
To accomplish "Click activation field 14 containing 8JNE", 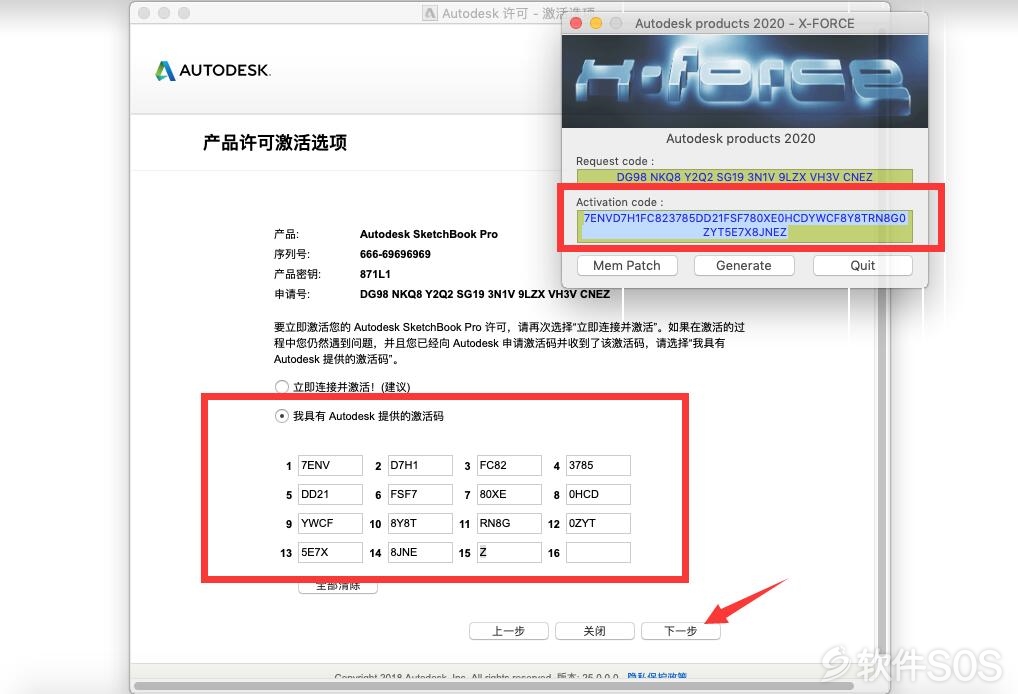I will pos(419,552).
